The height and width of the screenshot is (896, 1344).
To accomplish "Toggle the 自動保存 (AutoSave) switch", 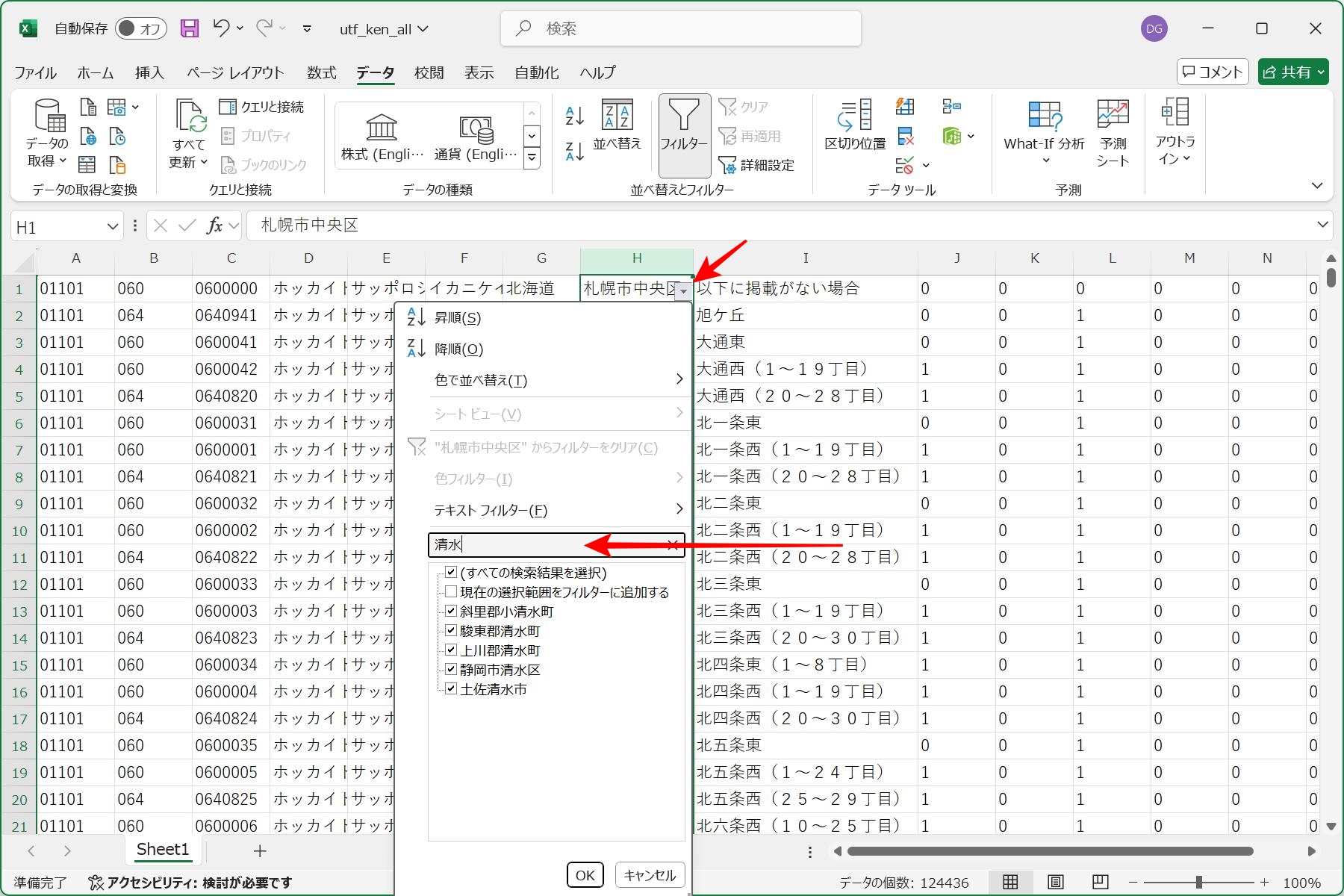I will coord(141,28).
